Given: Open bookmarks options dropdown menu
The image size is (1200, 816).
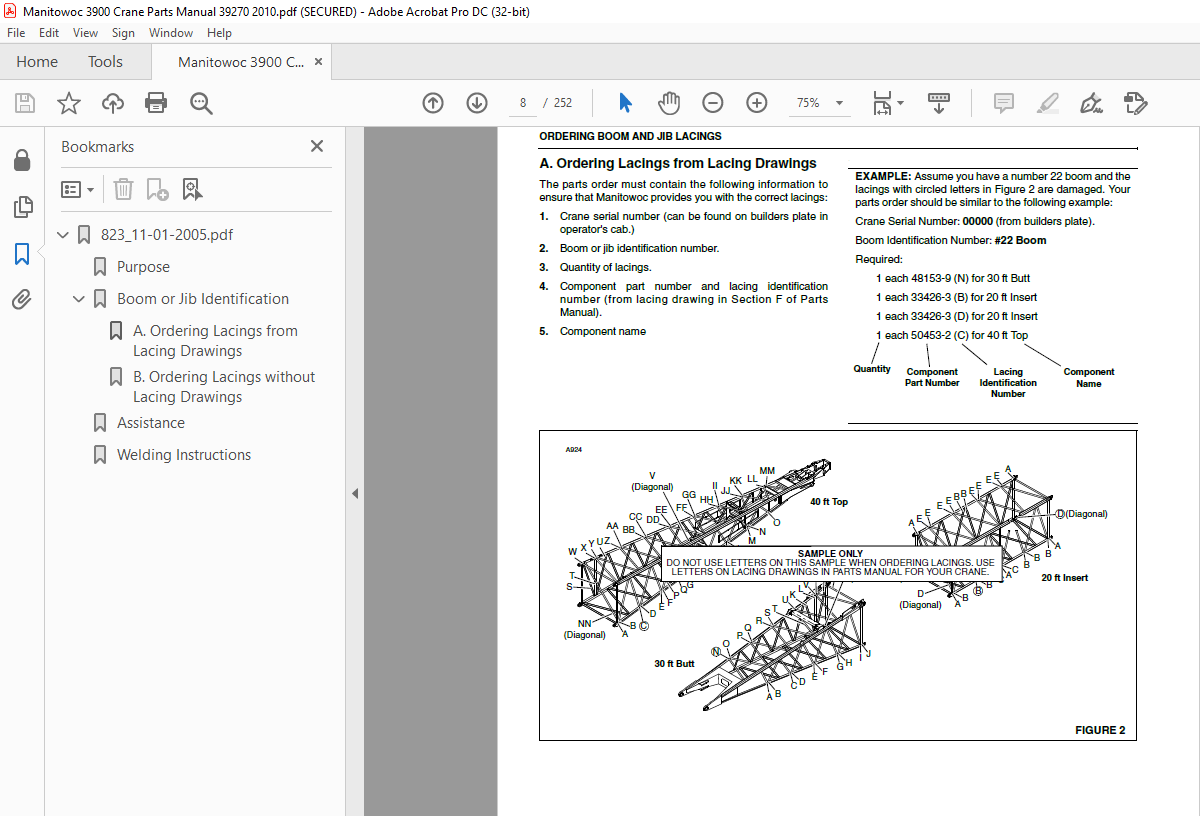Looking at the screenshot, I should 78,189.
